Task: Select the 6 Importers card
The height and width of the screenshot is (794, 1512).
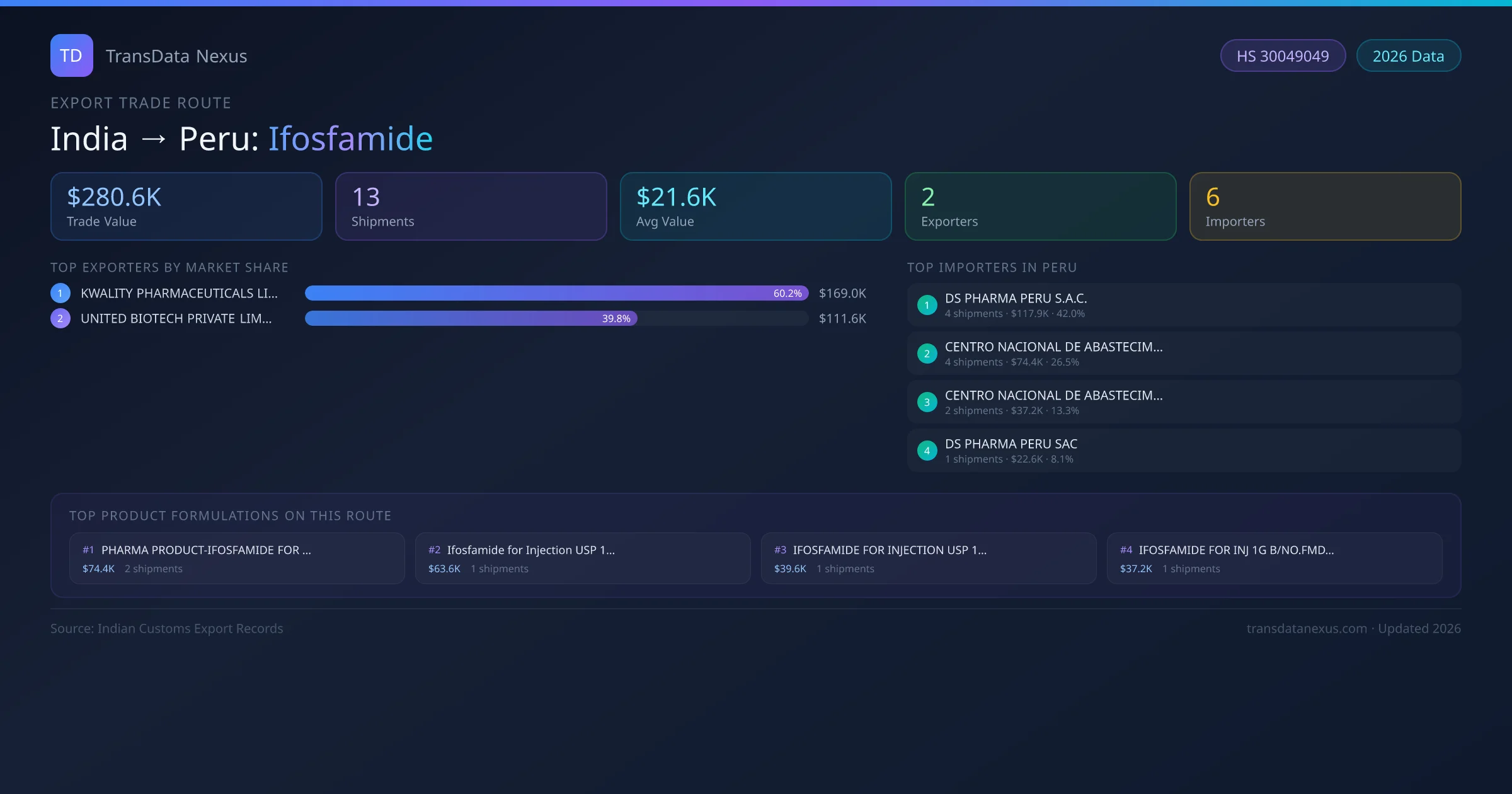Action: click(x=1325, y=207)
